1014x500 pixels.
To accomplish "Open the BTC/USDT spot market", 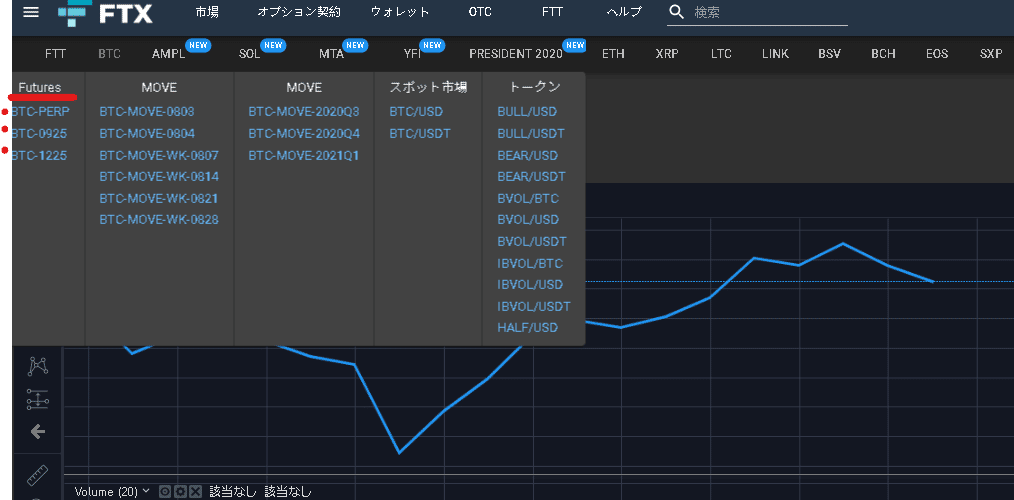I will 420,134.
